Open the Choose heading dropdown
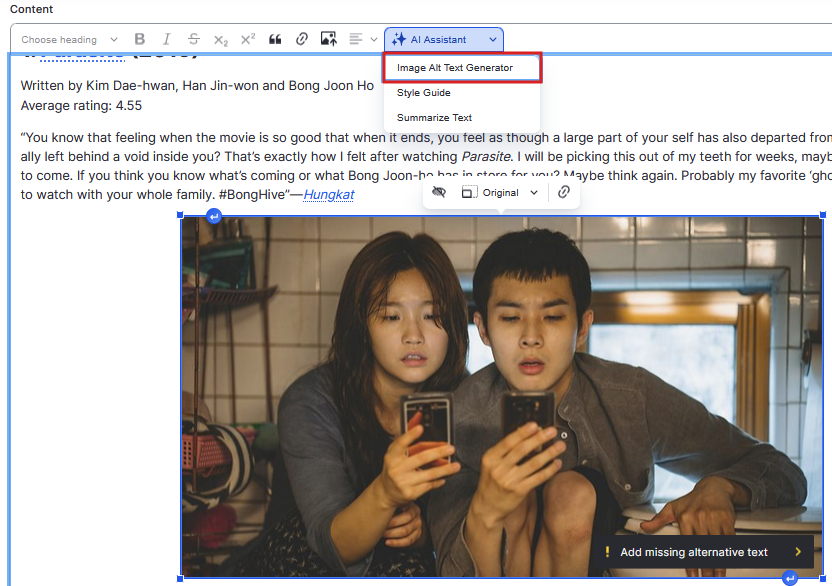 pos(69,40)
